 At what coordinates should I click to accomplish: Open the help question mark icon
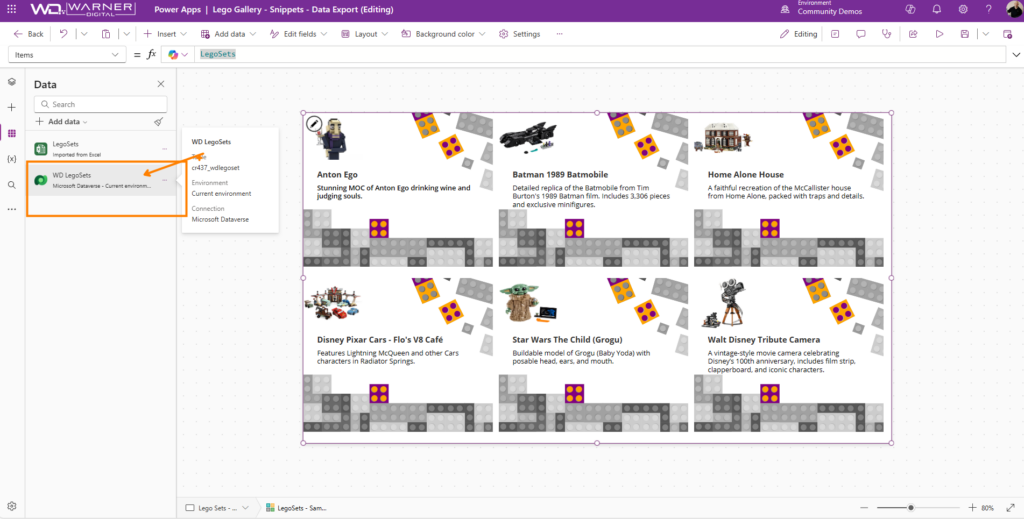(x=989, y=10)
